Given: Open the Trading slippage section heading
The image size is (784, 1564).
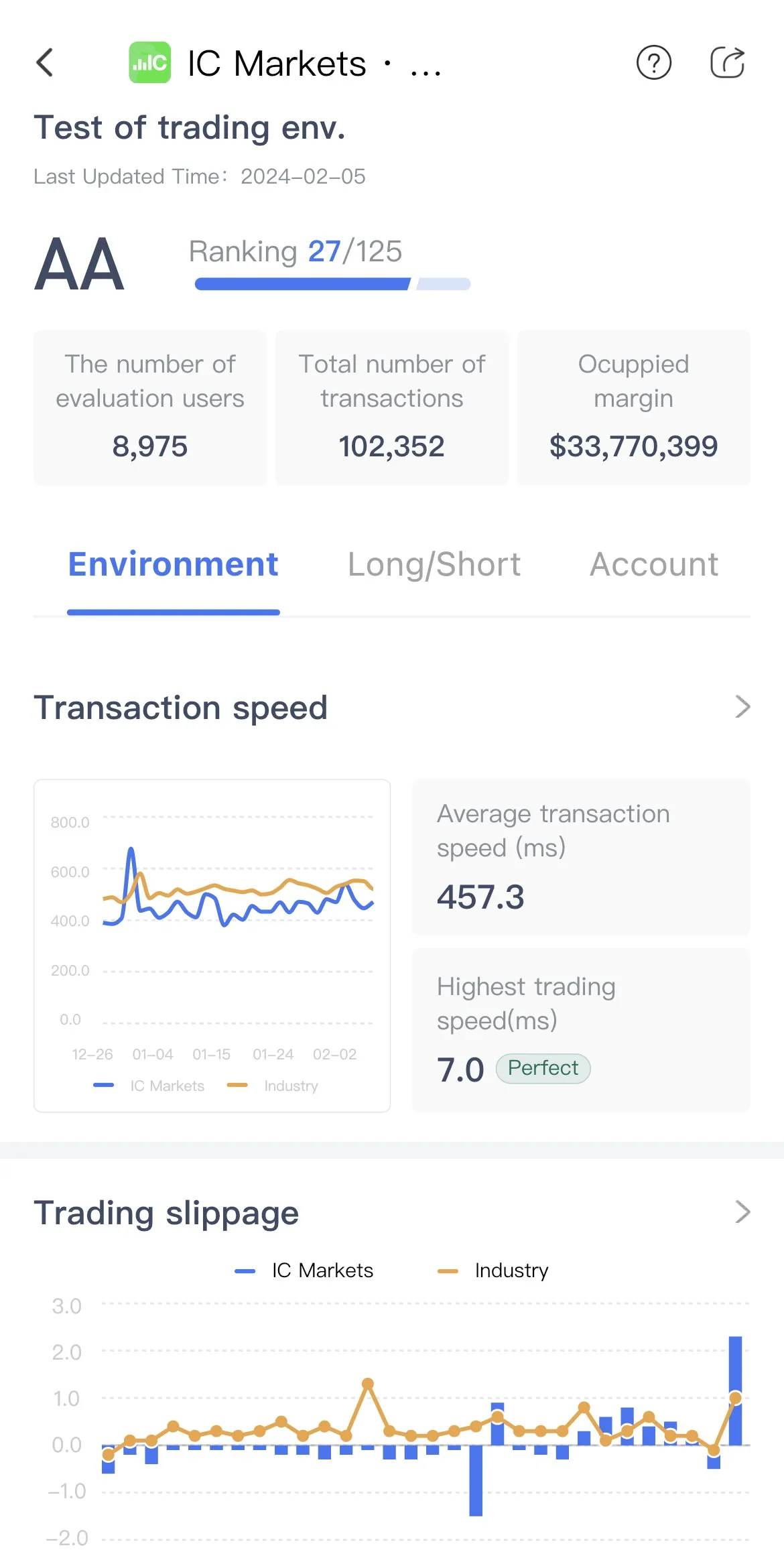Looking at the screenshot, I should [x=166, y=1213].
